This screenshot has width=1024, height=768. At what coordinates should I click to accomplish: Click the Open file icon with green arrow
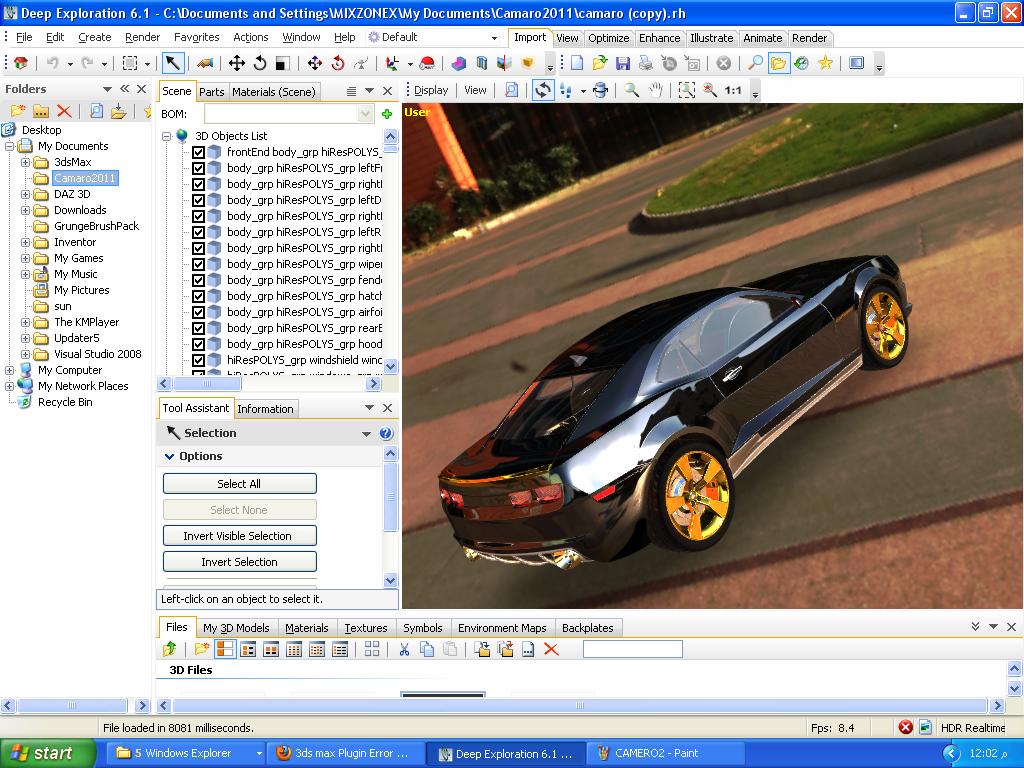coord(599,63)
